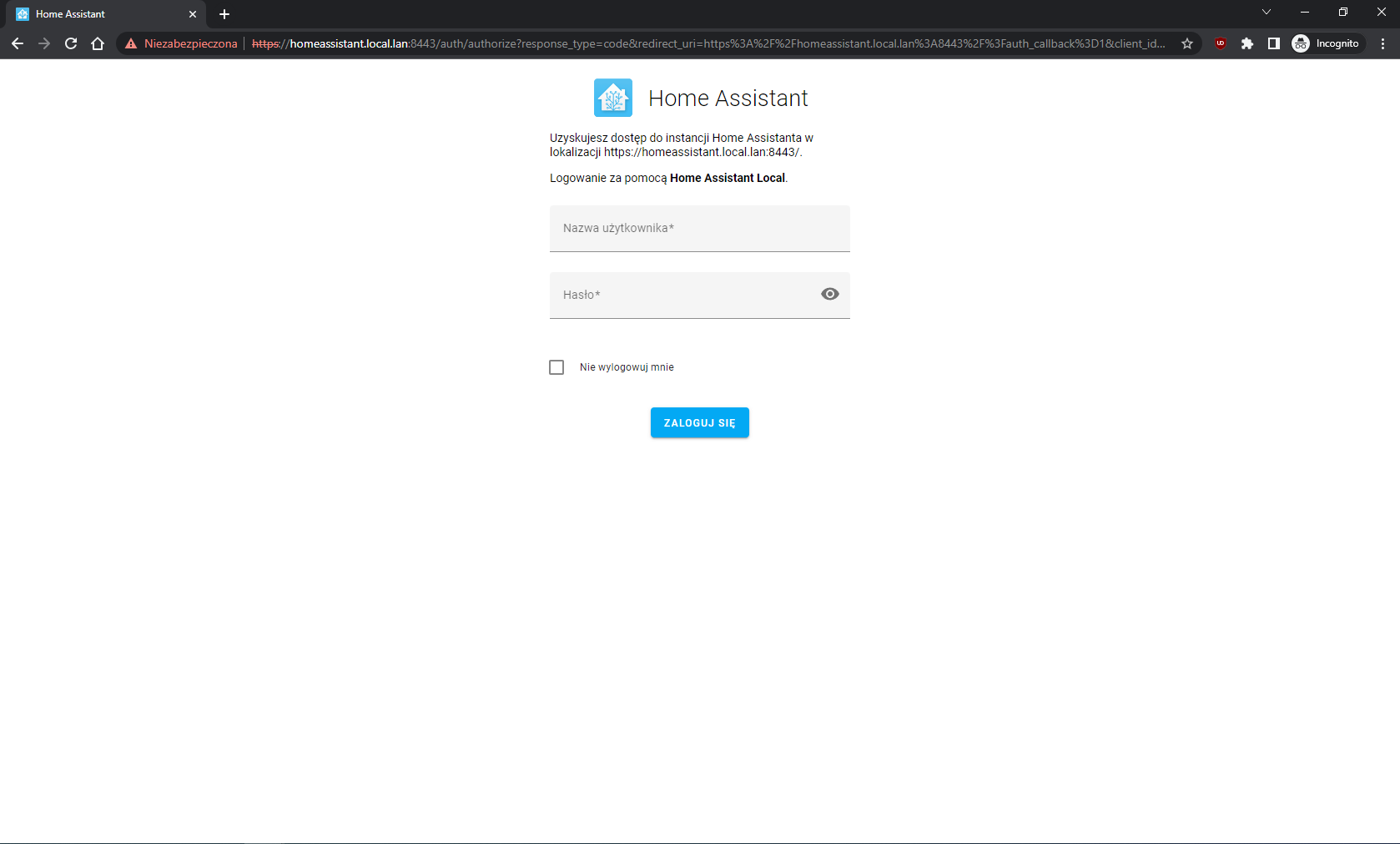Open the tab search dropdown arrow
1400x844 pixels.
1267,12
